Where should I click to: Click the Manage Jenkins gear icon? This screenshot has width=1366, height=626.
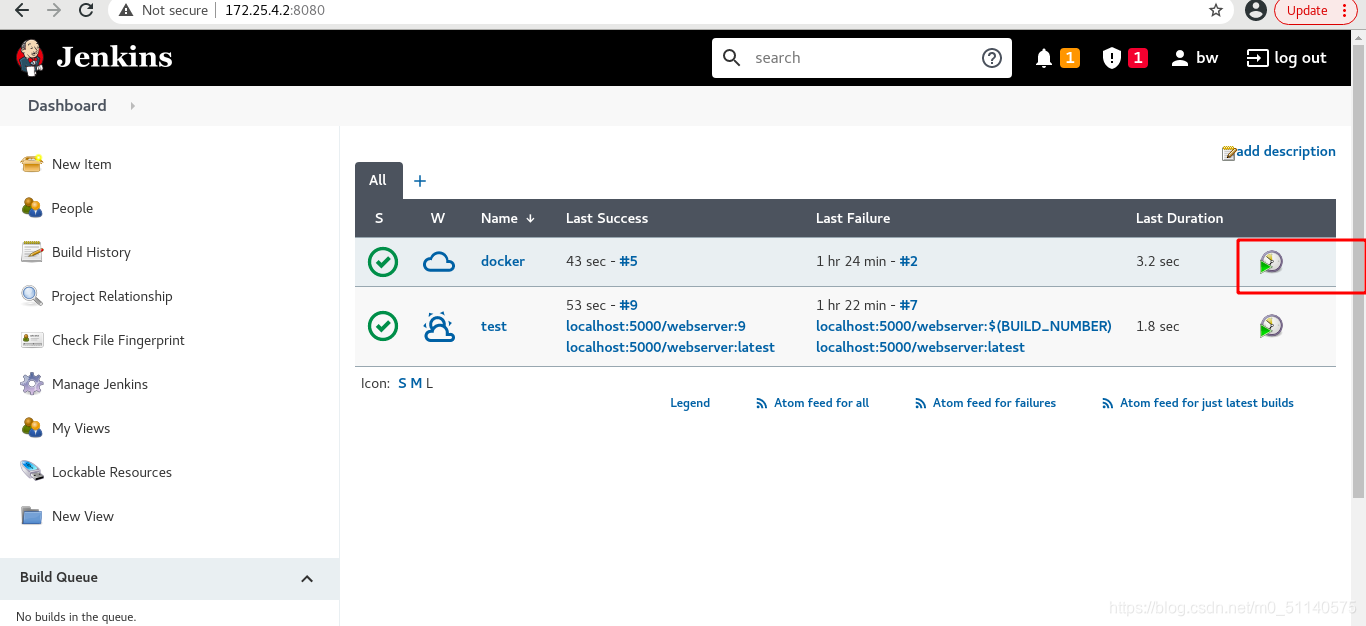coord(32,384)
